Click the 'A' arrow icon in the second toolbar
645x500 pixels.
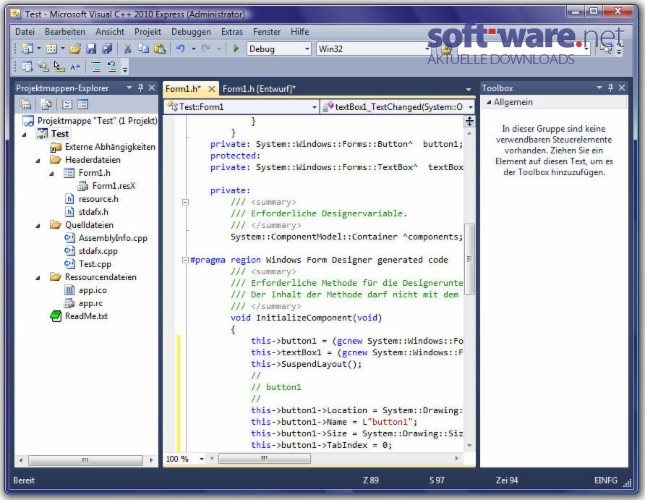click(75, 67)
